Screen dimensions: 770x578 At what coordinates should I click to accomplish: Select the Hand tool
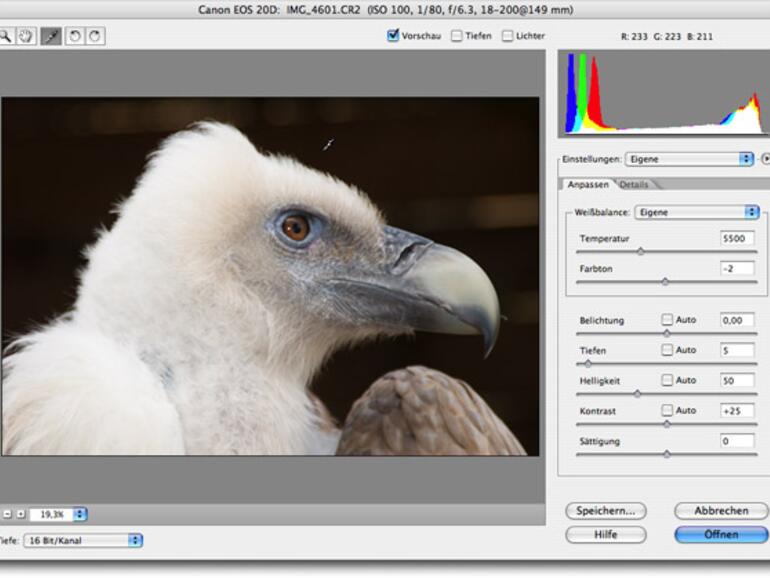coord(26,36)
